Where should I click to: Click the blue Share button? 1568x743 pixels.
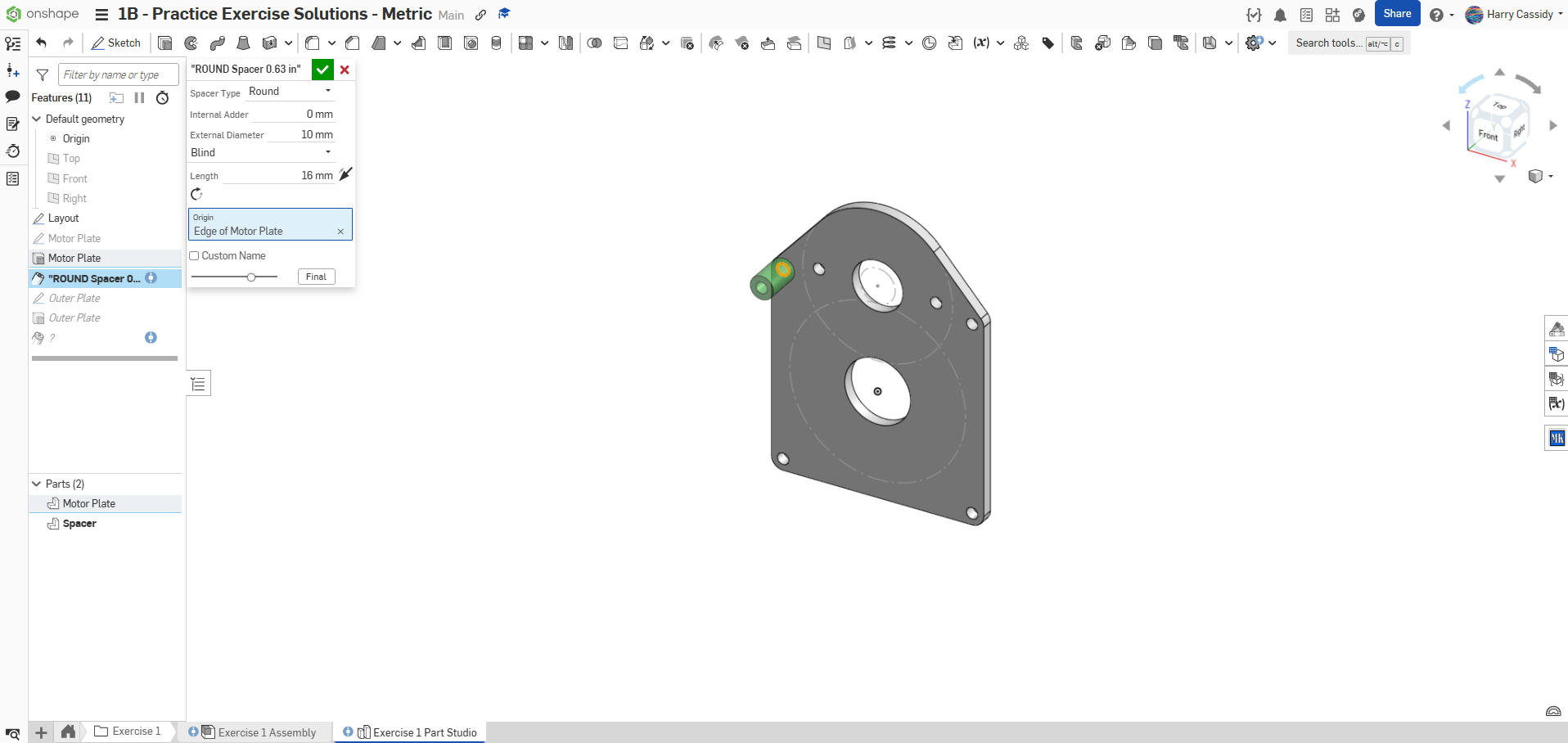(1397, 14)
